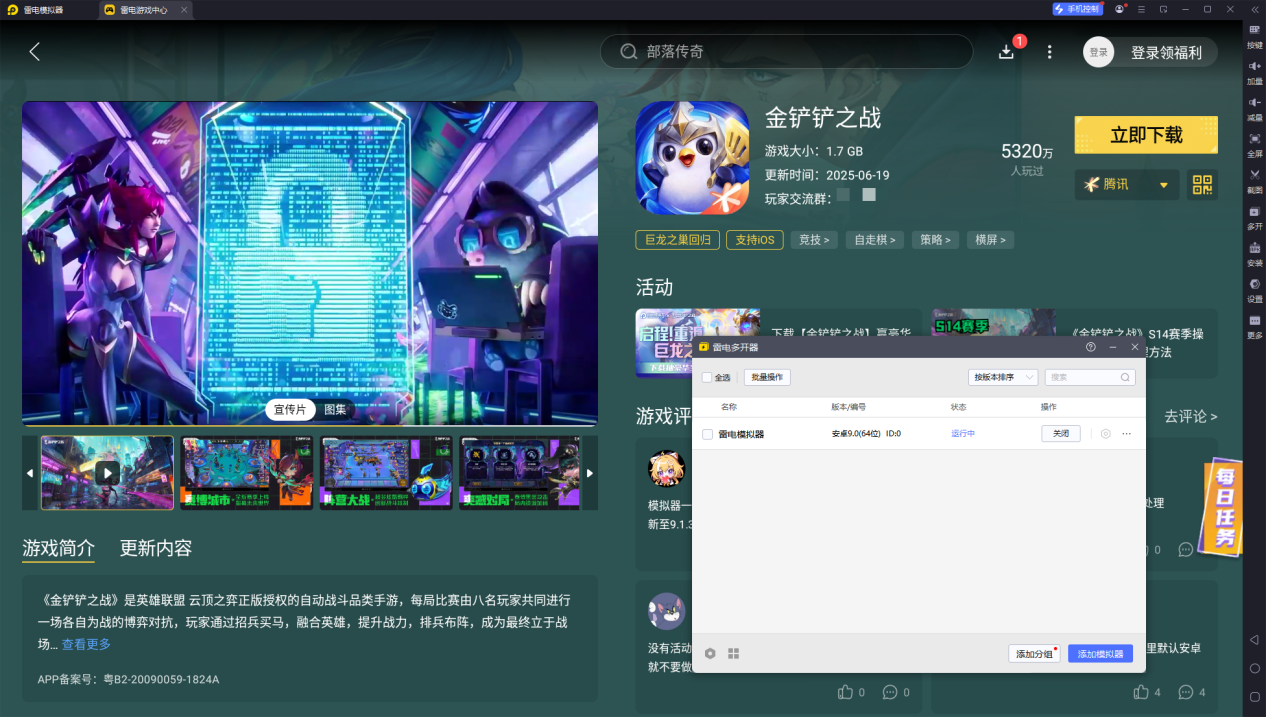1266x717 pixels.
Task: Select the 游戏简介 tab
Action: (x=59, y=548)
